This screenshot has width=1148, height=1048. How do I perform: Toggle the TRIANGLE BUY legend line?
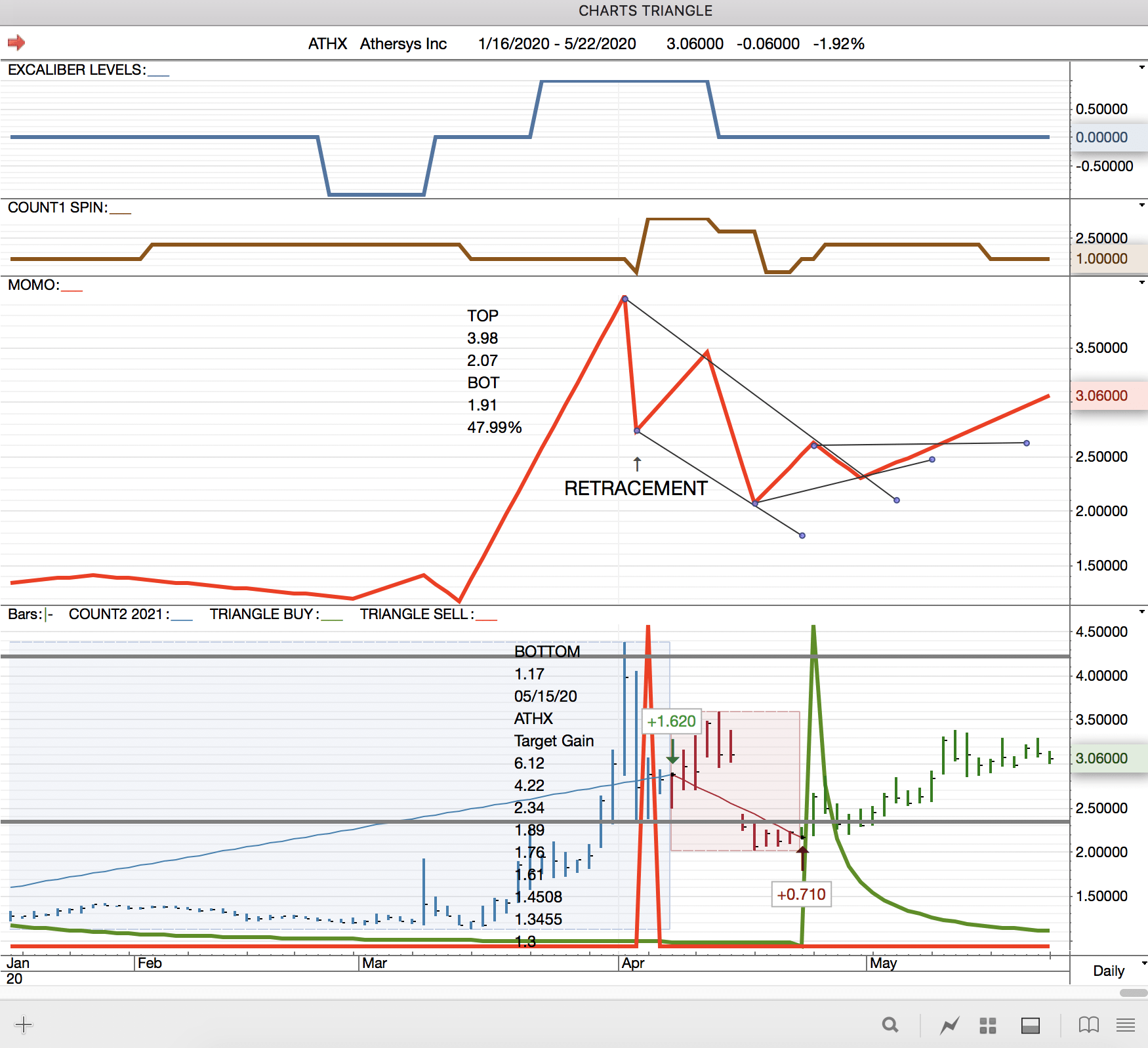coord(332,616)
